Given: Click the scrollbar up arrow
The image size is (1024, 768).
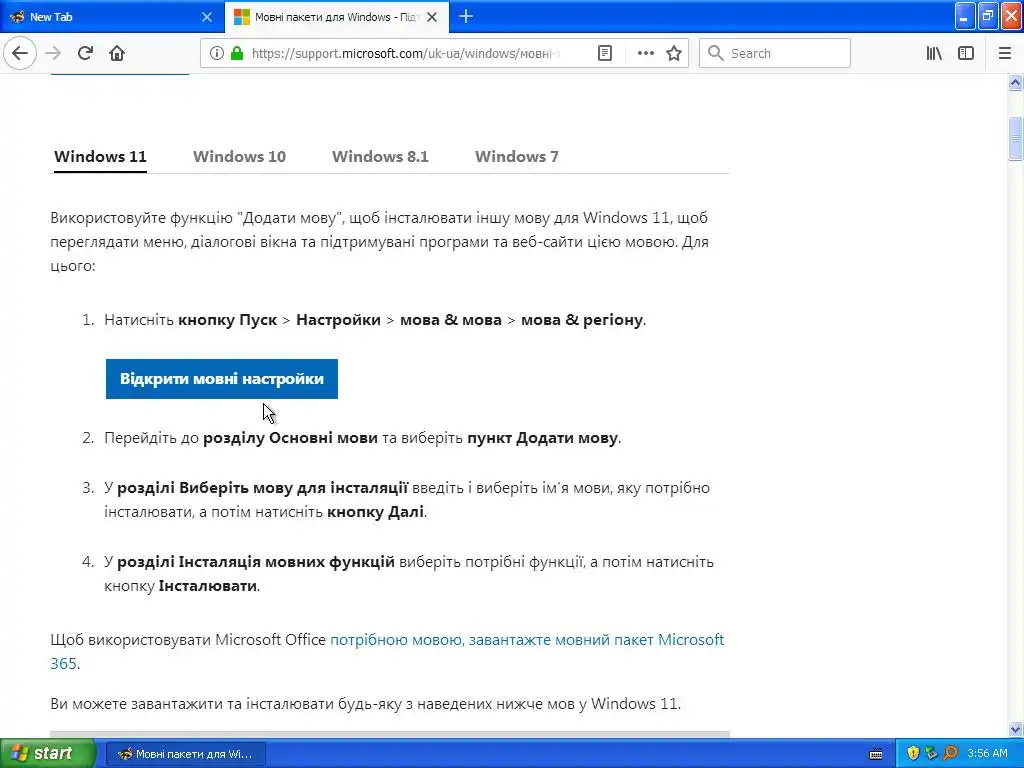Looking at the screenshot, I should click(1015, 82).
